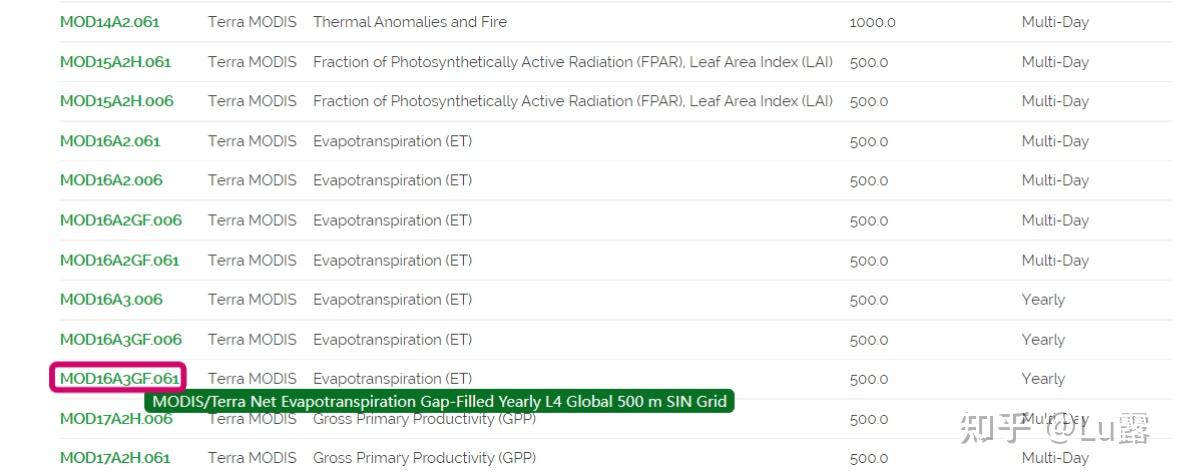1179x475 pixels.
Task: Click the FPAR description for MOD15A2H.061
Action: pyautogui.click(x=572, y=62)
